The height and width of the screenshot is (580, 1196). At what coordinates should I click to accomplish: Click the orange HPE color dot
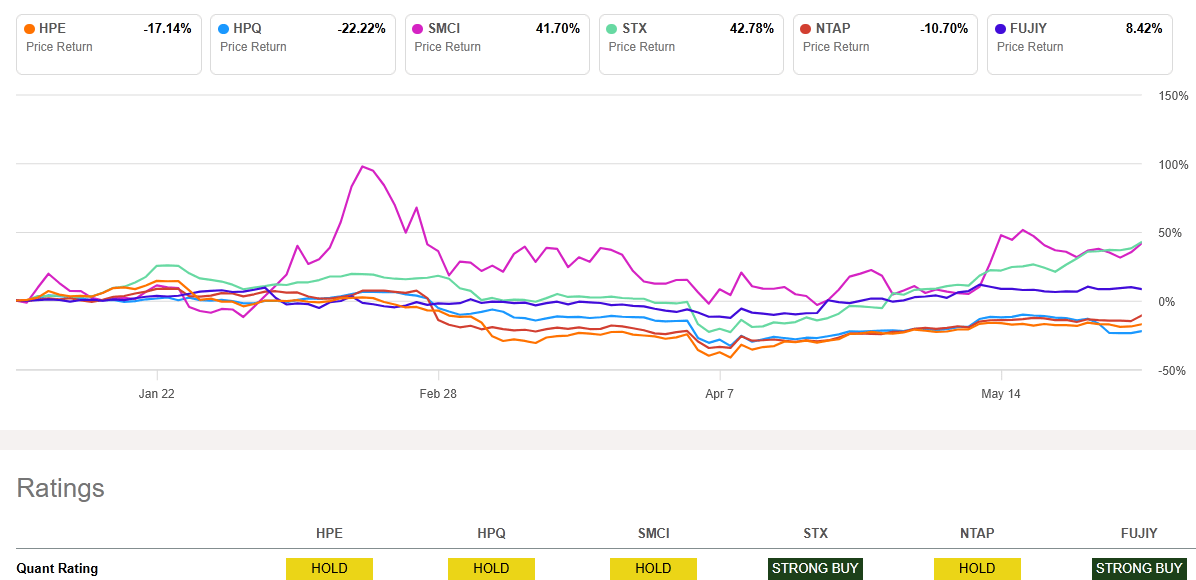[30, 29]
